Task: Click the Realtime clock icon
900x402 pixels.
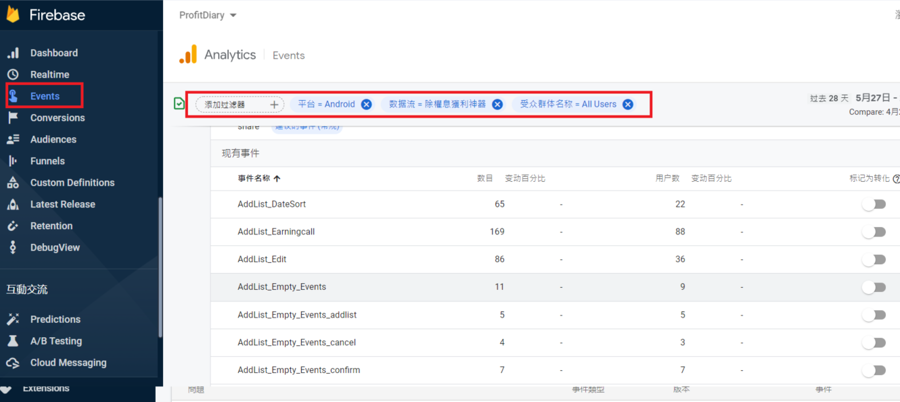Action: [x=13, y=75]
